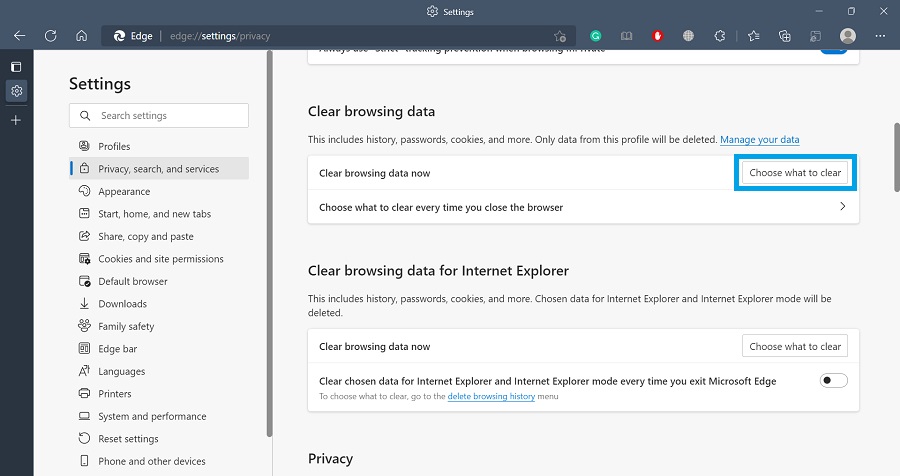Open the Favorites star-list icon
The height and width of the screenshot is (476, 900).
754,36
